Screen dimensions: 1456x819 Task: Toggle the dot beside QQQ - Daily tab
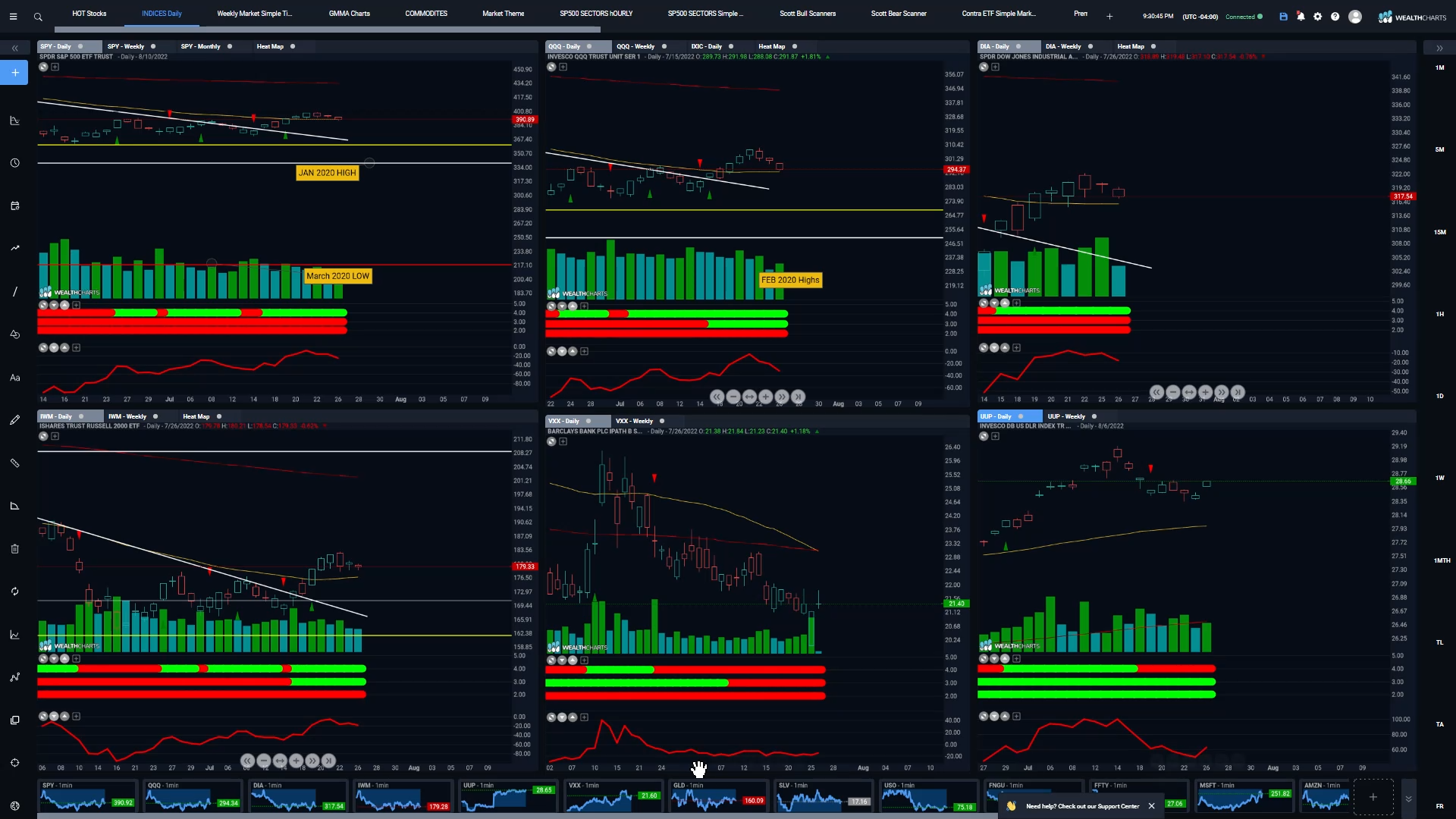point(589,46)
